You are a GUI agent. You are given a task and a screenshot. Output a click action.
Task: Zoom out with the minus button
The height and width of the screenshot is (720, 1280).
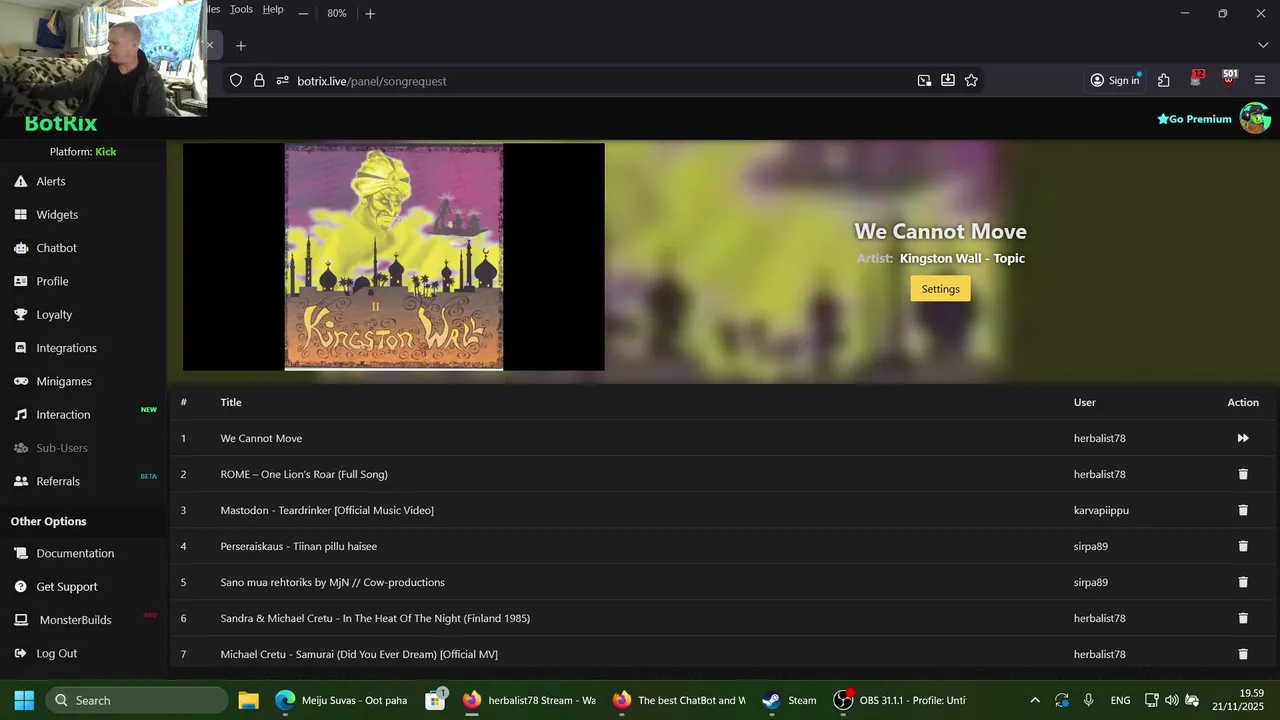(303, 13)
